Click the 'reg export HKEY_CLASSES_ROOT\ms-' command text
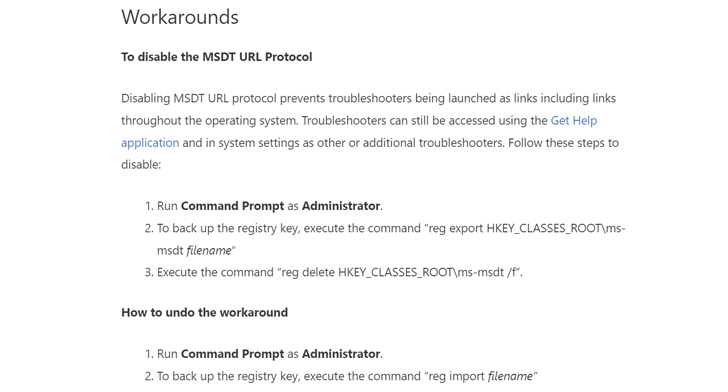The image size is (728, 392). click(527, 229)
